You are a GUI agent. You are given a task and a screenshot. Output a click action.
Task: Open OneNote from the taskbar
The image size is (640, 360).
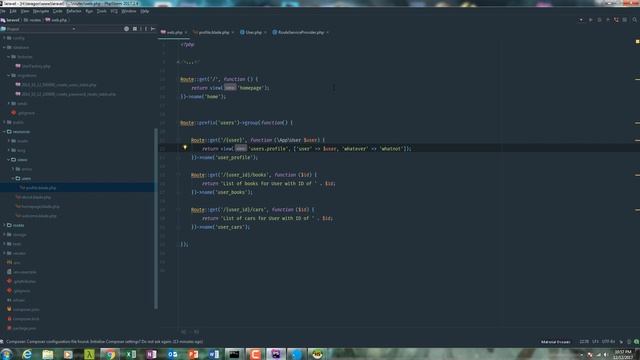[151, 354]
